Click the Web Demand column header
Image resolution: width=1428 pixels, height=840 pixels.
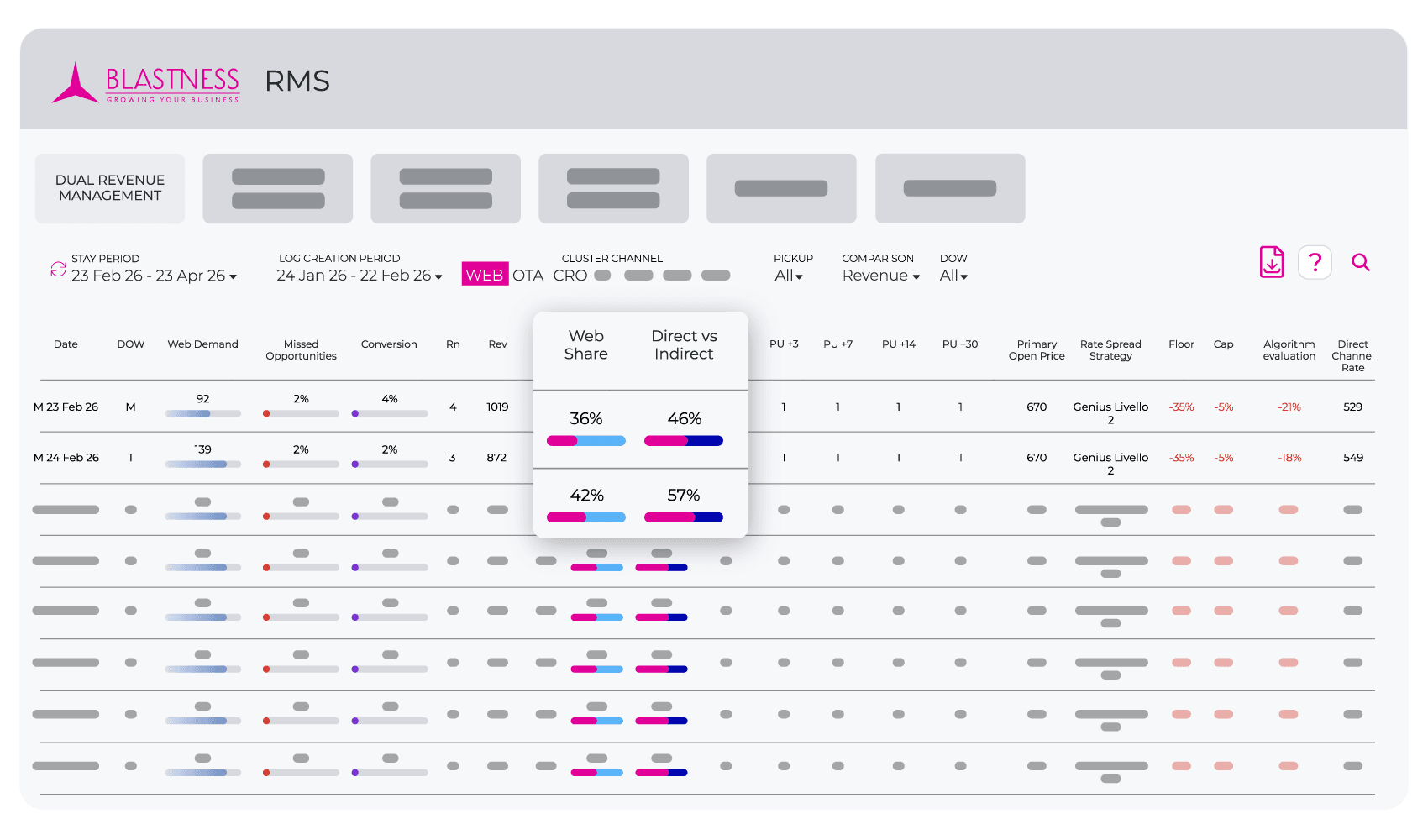tap(202, 344)
